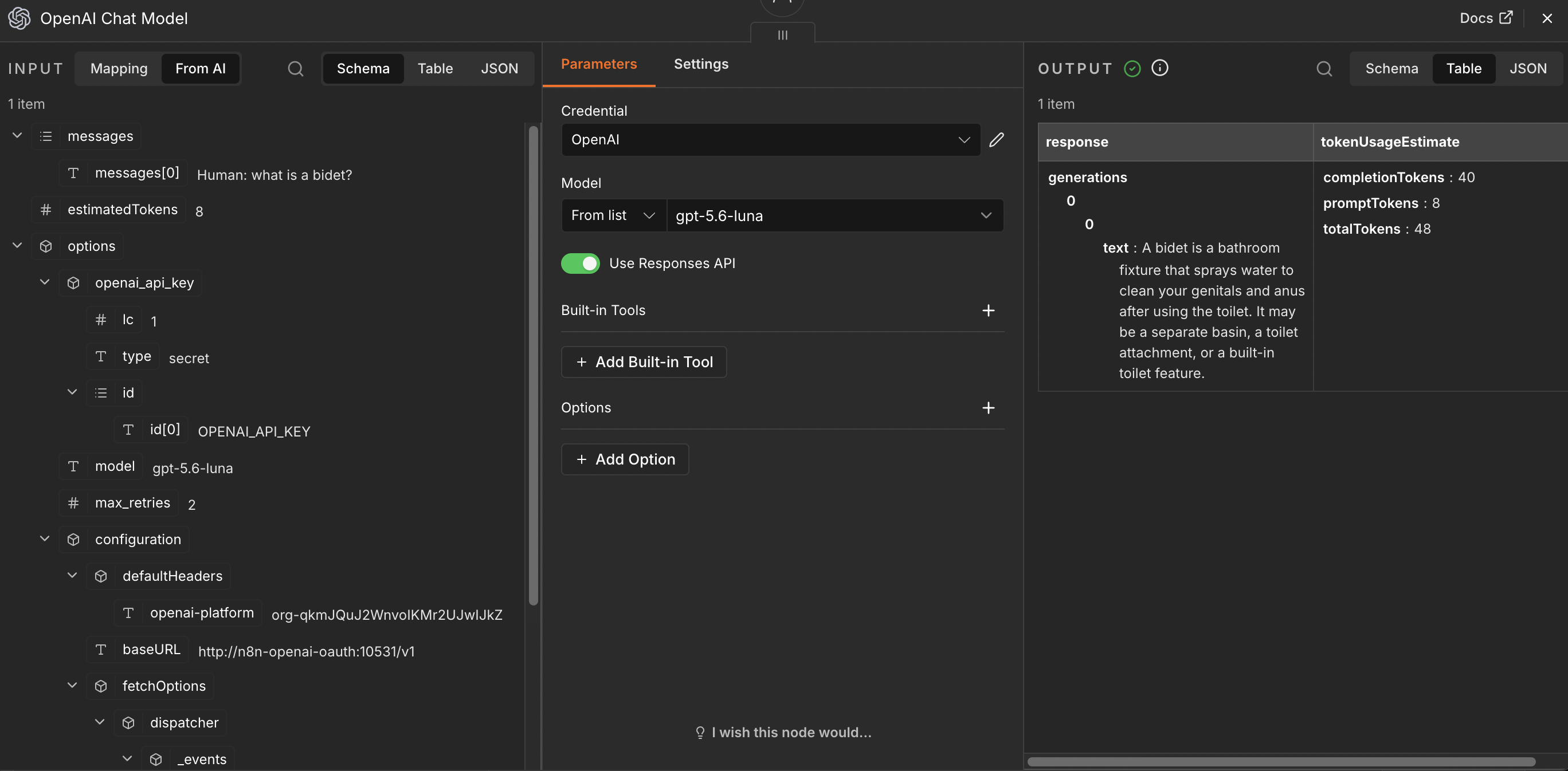Click the plus icon beside Built-in Tools
Screen dimensions: 1568x771
pos(988,310)
